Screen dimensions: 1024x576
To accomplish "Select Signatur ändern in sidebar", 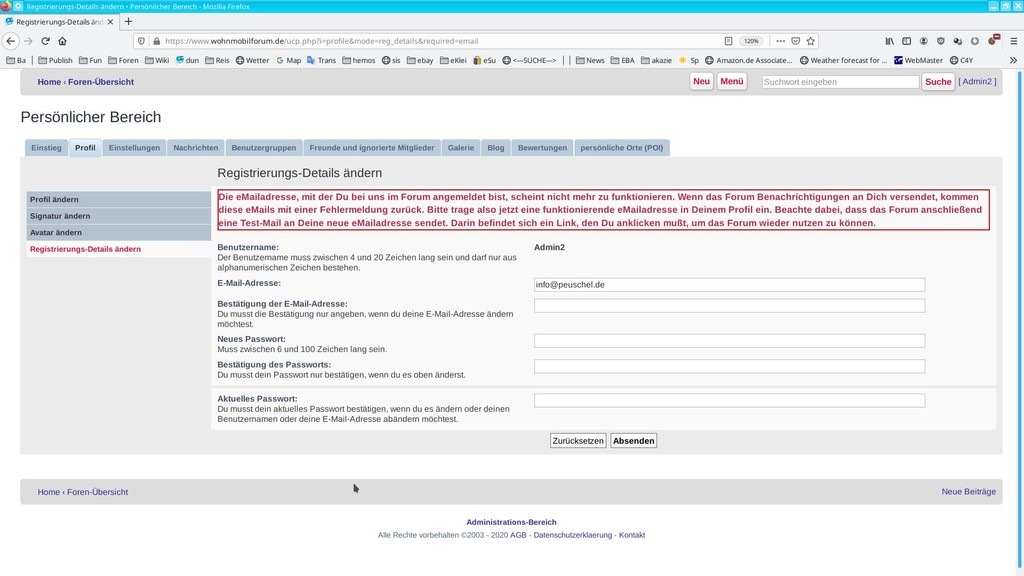I will coord(118,216).
